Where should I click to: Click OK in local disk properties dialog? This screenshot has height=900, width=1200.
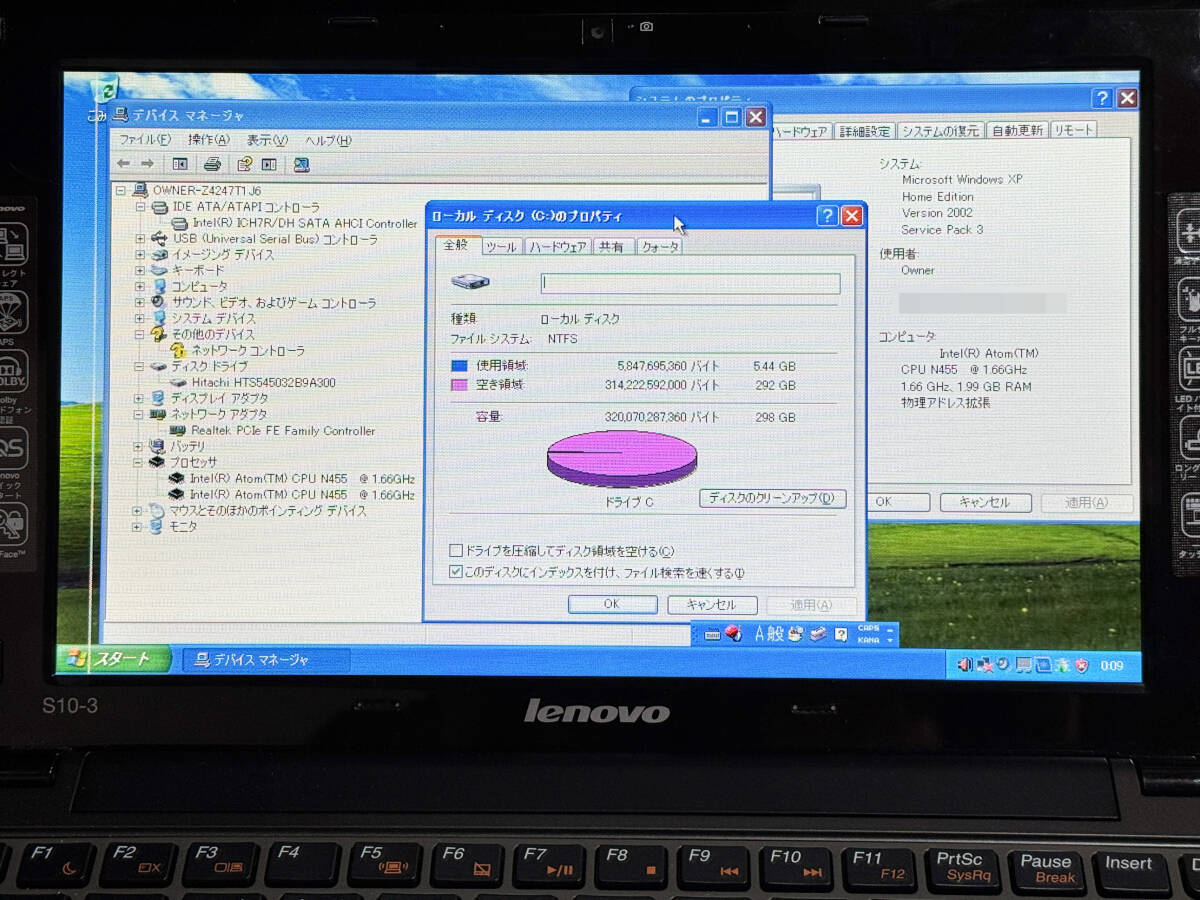(x=612, y=604)
